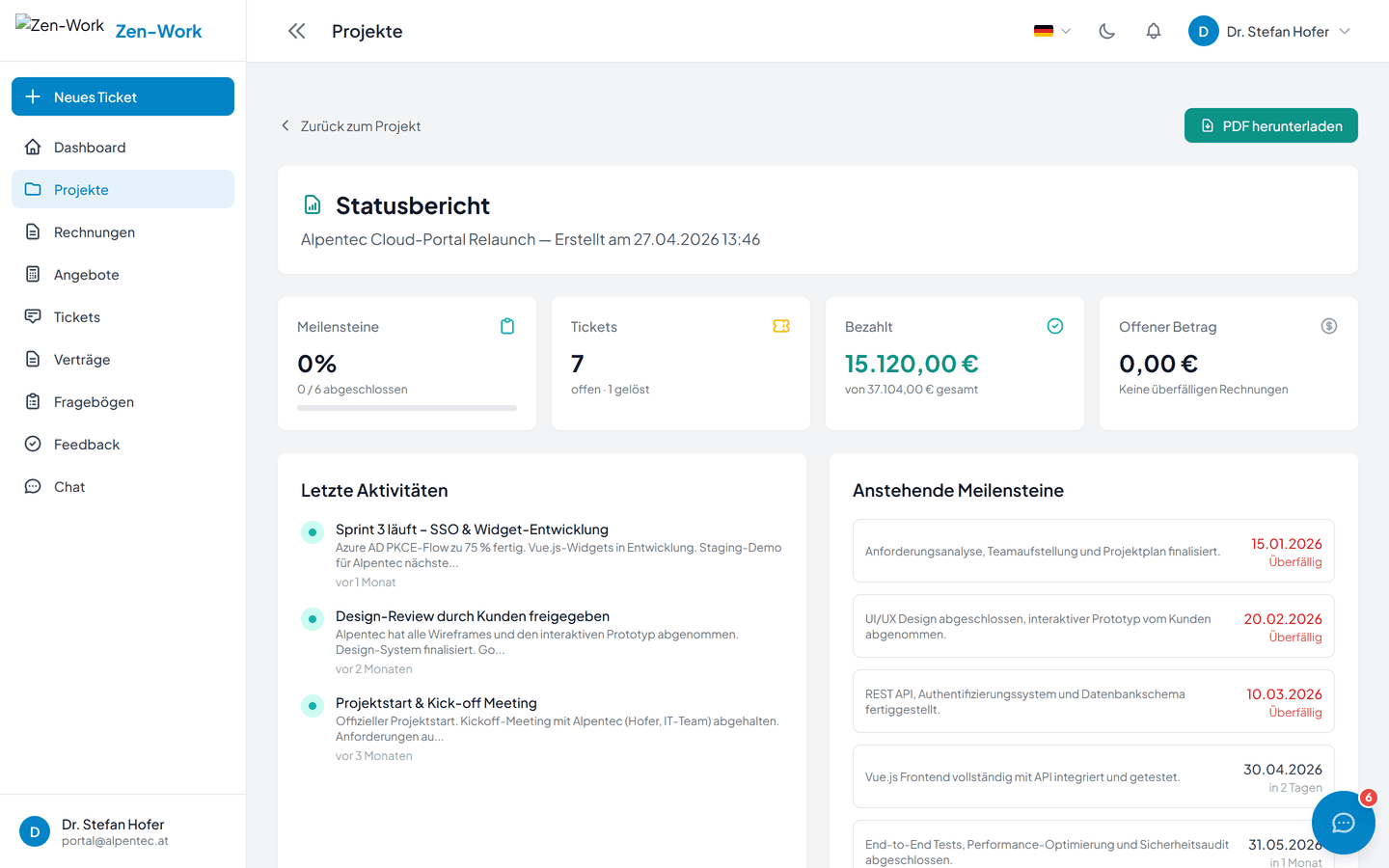Screen dimensions: 1389x868
Task: Select the Vue.js Frontend milestone due 30.04.2026
Action: 1094,776
